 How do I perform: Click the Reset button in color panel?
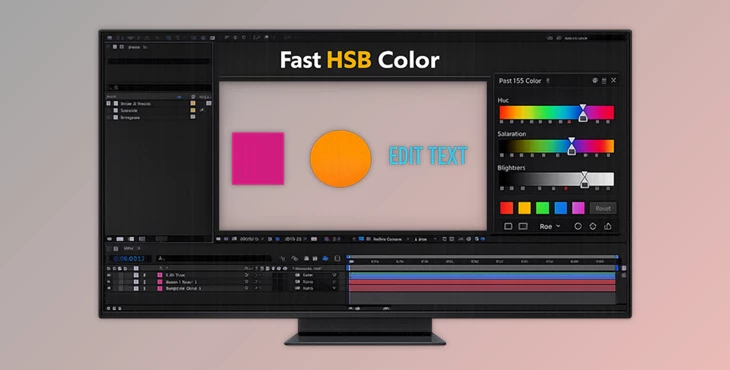tap(603, 208)
